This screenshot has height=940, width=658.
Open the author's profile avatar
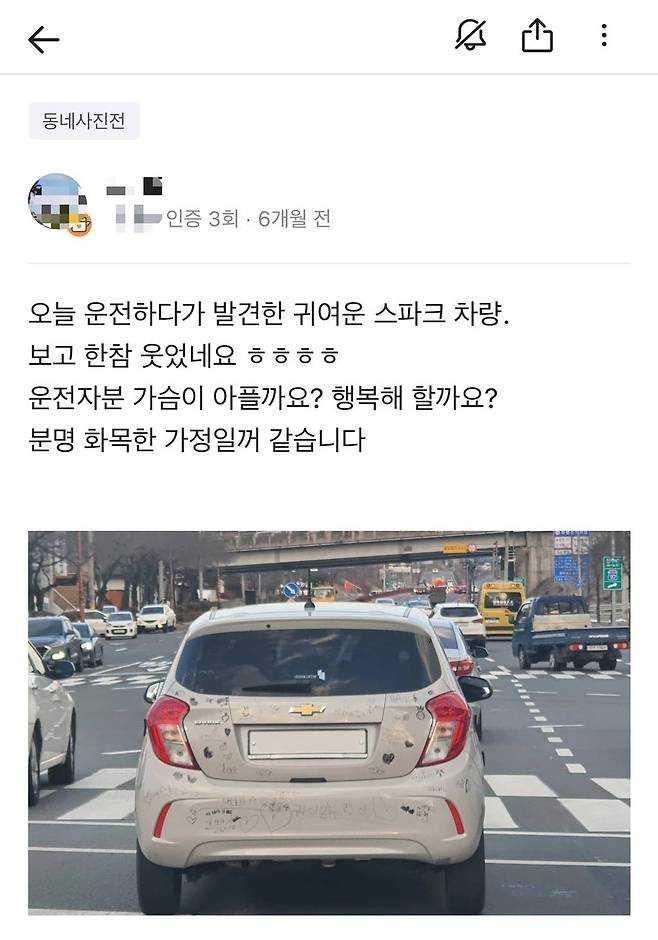(x=58, y=203)
